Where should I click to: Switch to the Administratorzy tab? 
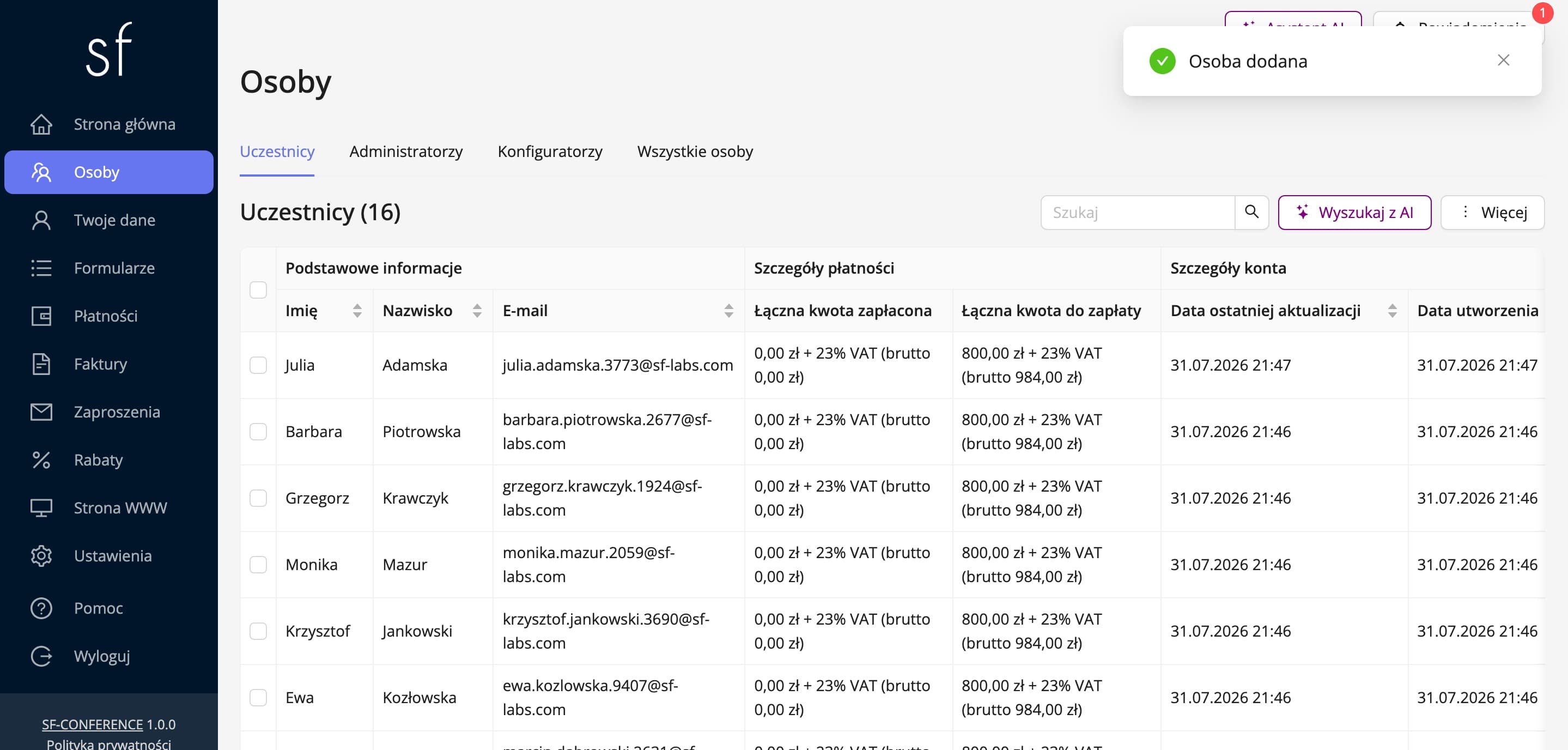click(x=406, y=151)
